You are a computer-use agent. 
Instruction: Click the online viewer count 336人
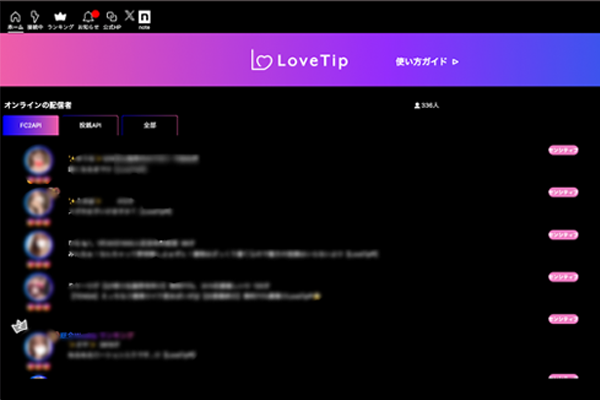(427, 105)
